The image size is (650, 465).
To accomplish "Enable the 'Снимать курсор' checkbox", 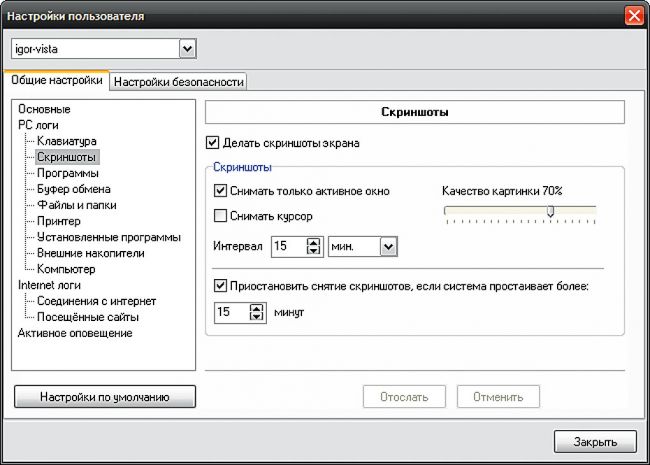I will point(221,215).
